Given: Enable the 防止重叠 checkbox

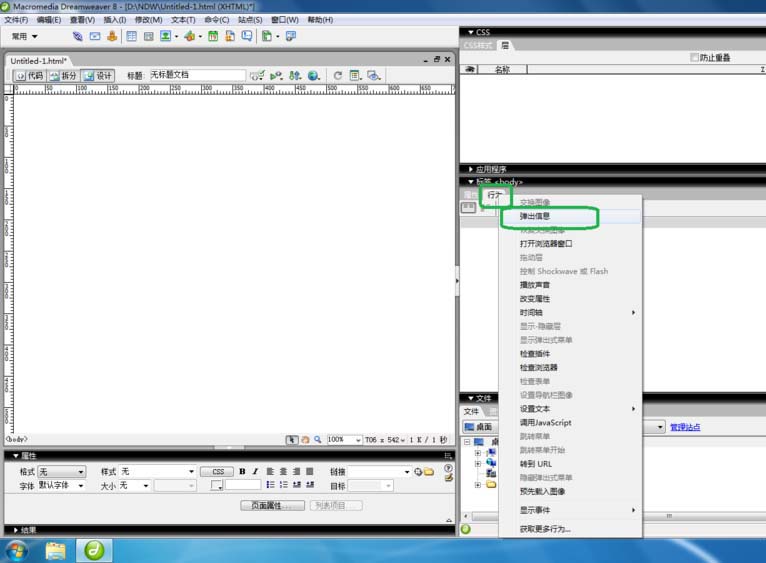Looking at the screenshot, I should pos(694,58).
